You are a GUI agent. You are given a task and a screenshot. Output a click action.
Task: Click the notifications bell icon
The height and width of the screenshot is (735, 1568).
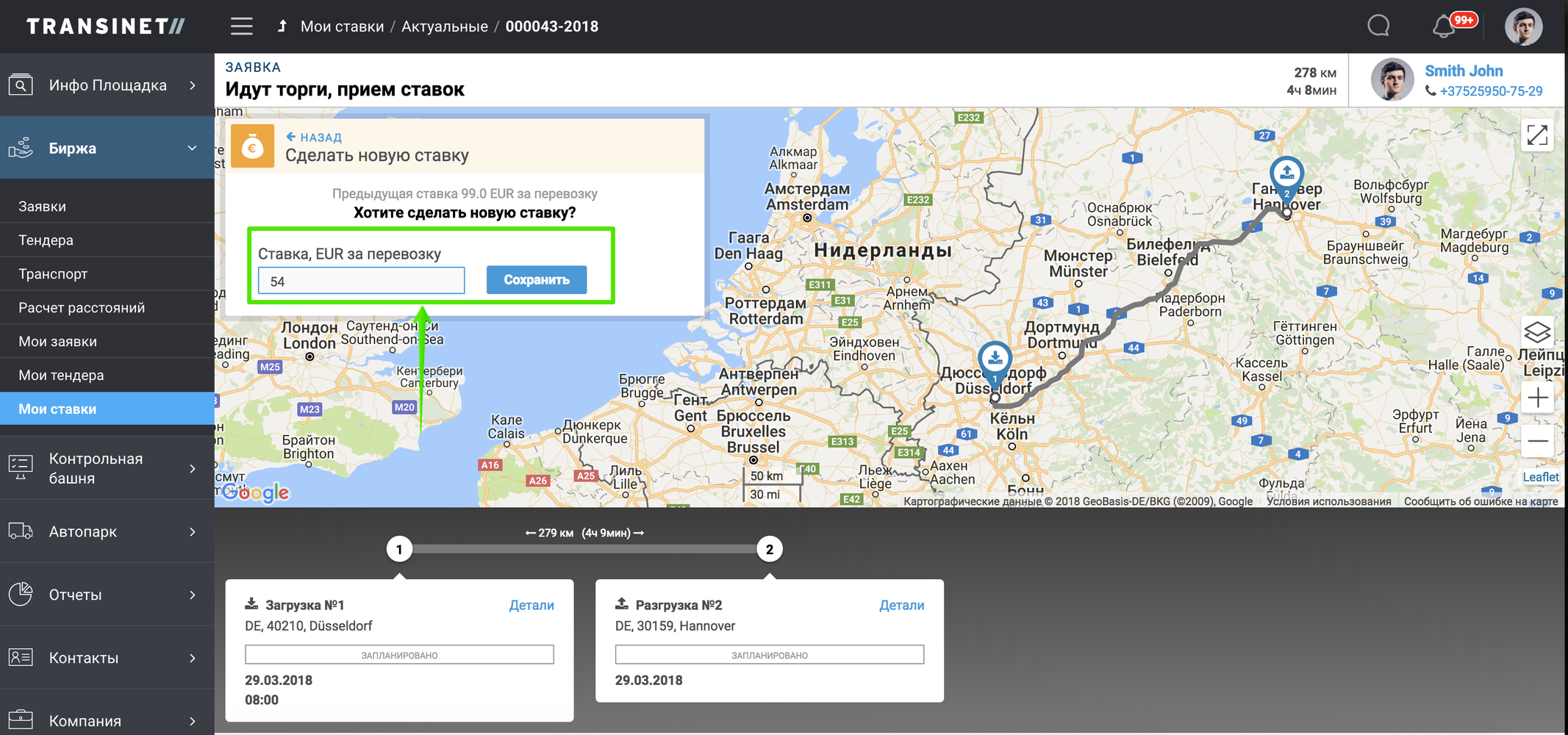[1444, 26]
